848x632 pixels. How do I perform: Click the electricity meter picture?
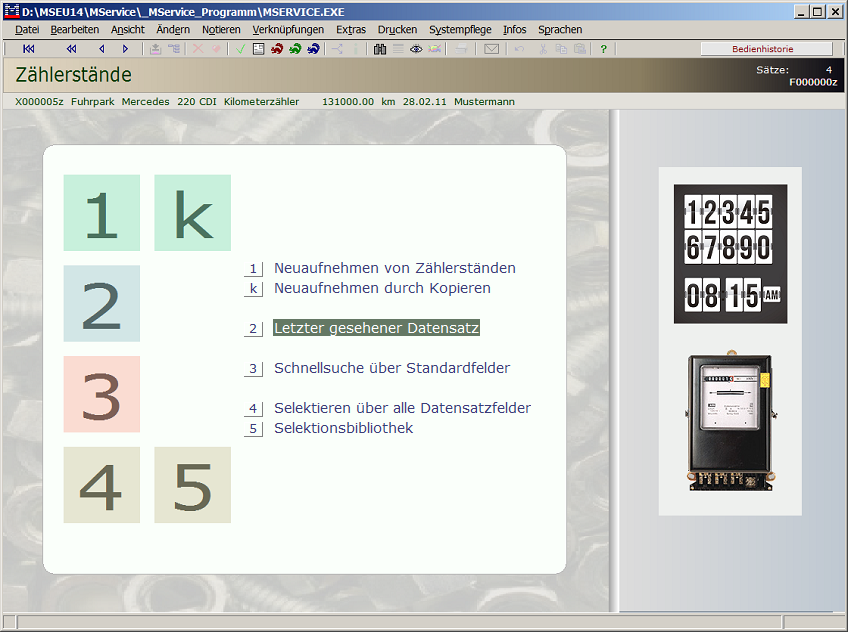click(729, 421)
